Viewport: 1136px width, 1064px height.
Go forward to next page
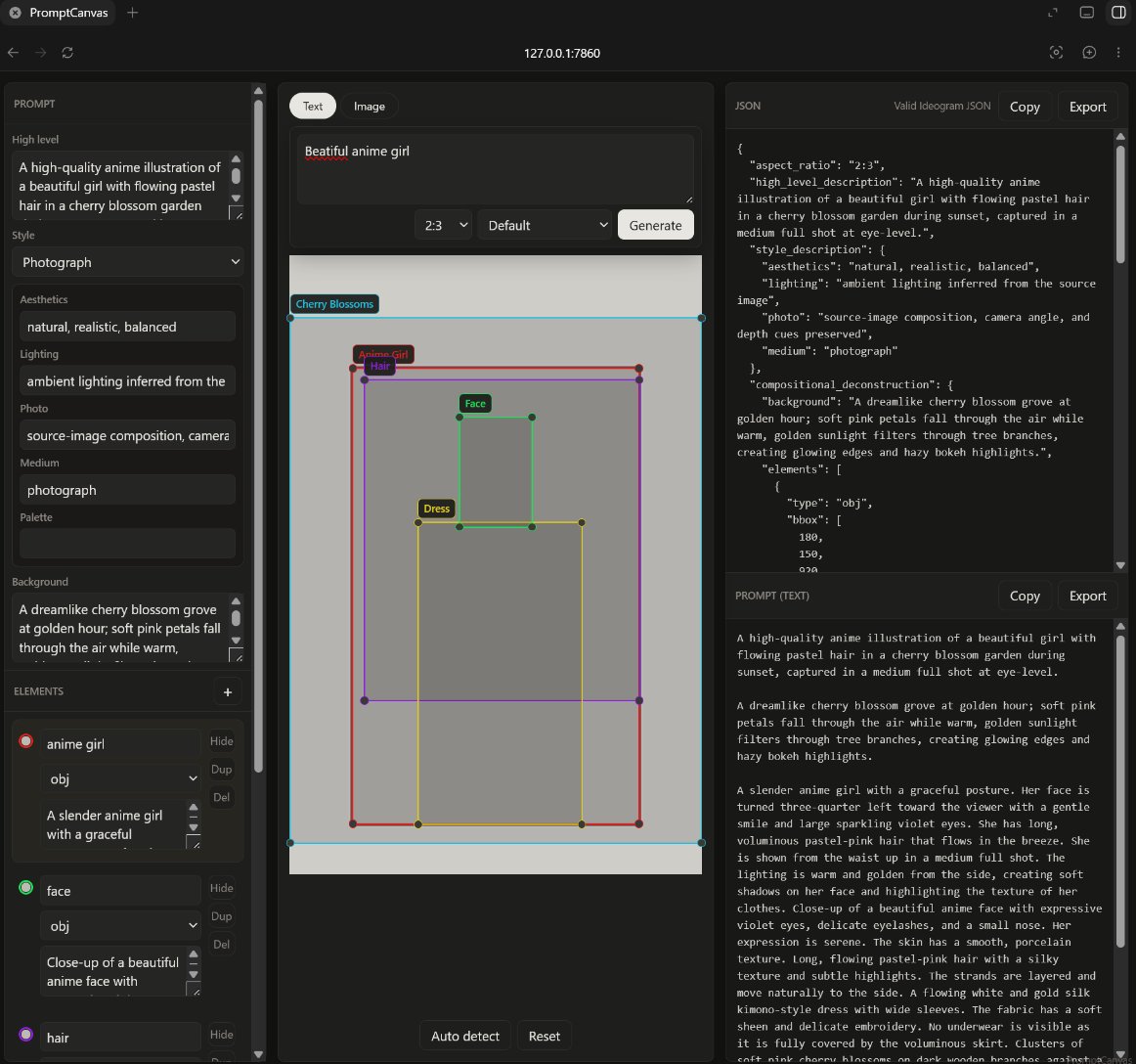click(x=41, y=52)
